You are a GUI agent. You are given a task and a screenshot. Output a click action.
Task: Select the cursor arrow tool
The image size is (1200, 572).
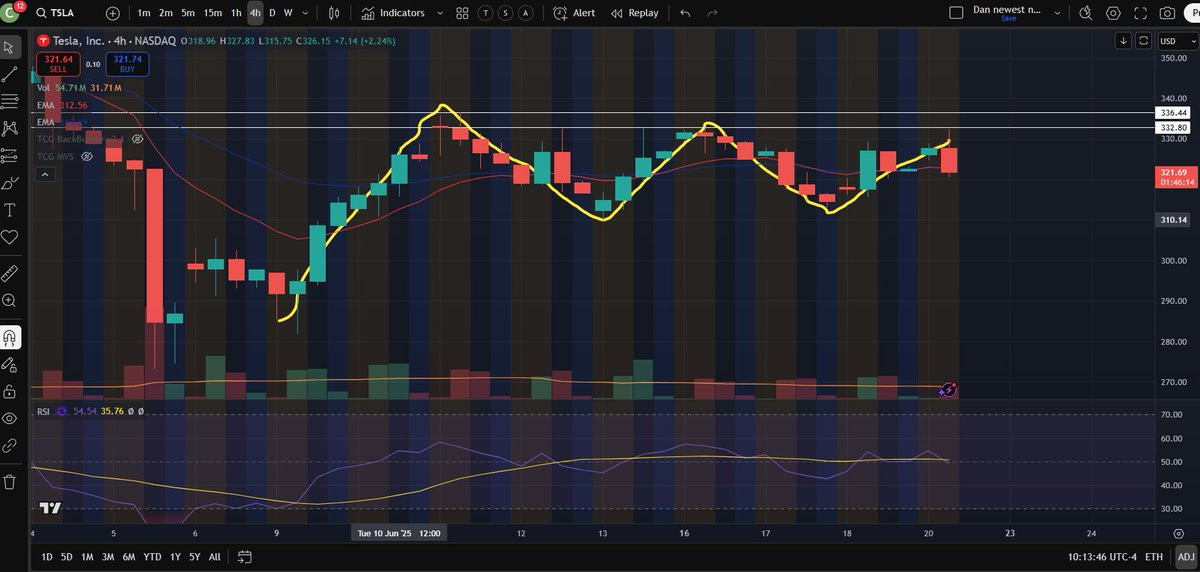(x=10, y=47)
